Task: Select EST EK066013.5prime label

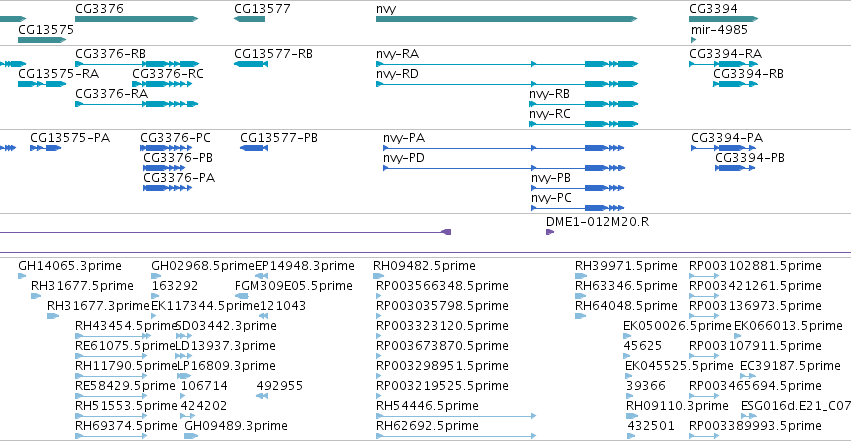Action: coord(789,326)
